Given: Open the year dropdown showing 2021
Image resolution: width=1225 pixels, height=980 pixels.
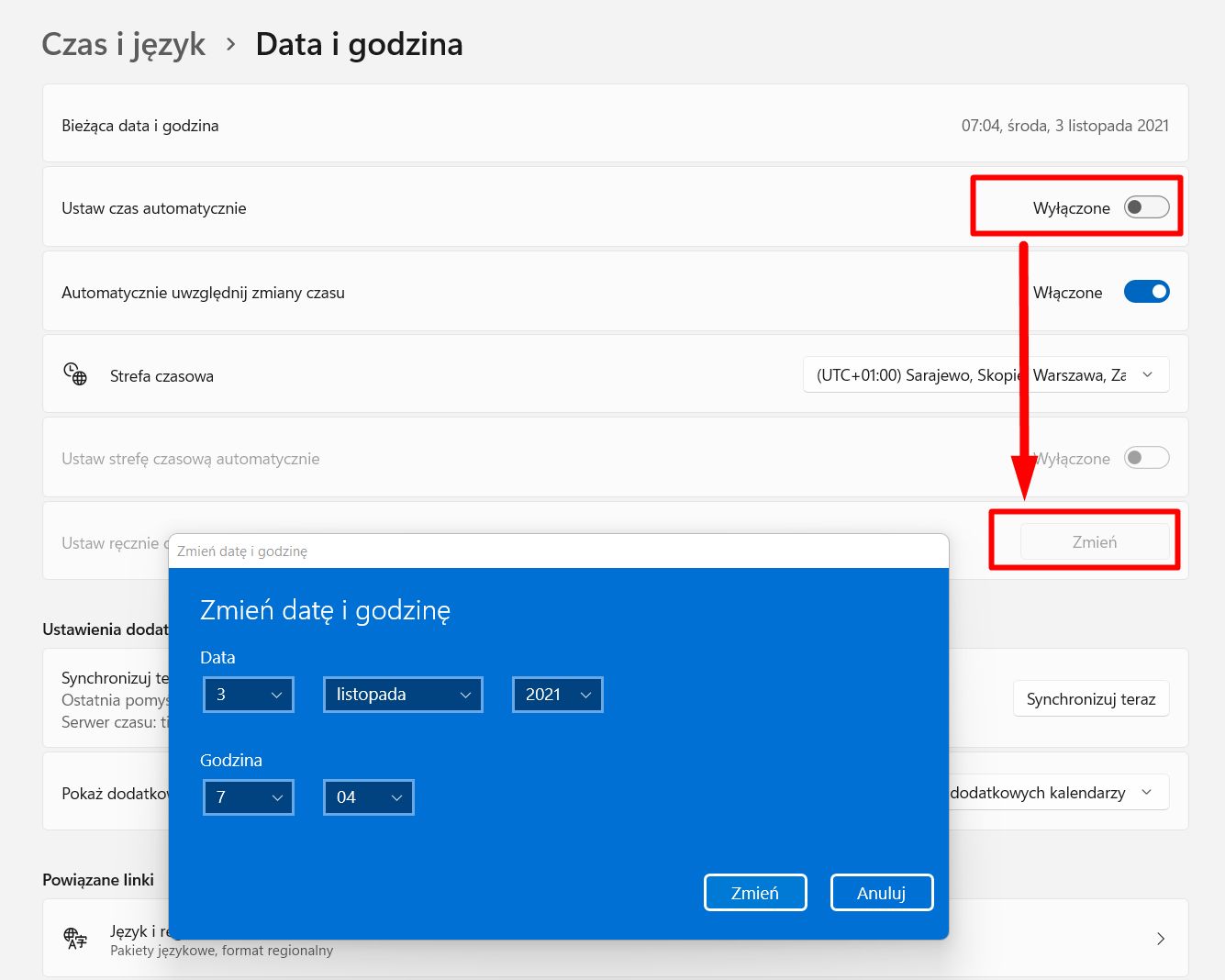Looking at the screenshot, I should tap(557, 695).
